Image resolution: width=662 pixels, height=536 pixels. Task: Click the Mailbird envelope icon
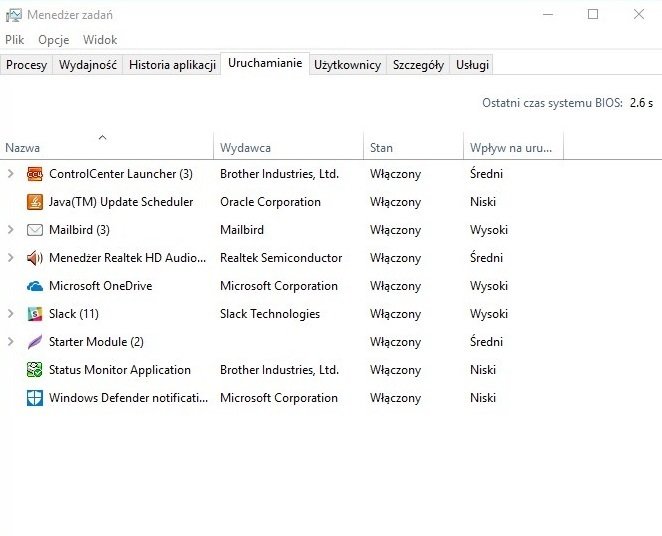[x=35, y=230]
